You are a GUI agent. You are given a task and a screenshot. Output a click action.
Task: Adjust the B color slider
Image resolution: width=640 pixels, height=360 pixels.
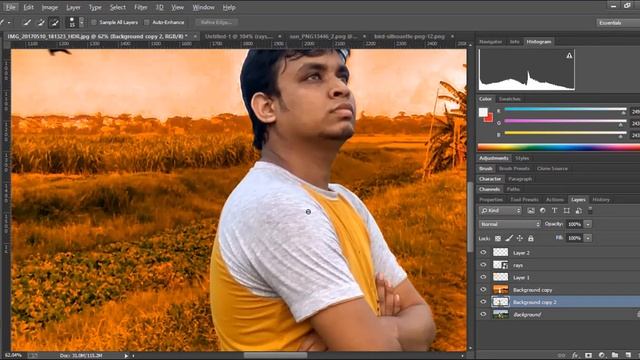(565, 133)
